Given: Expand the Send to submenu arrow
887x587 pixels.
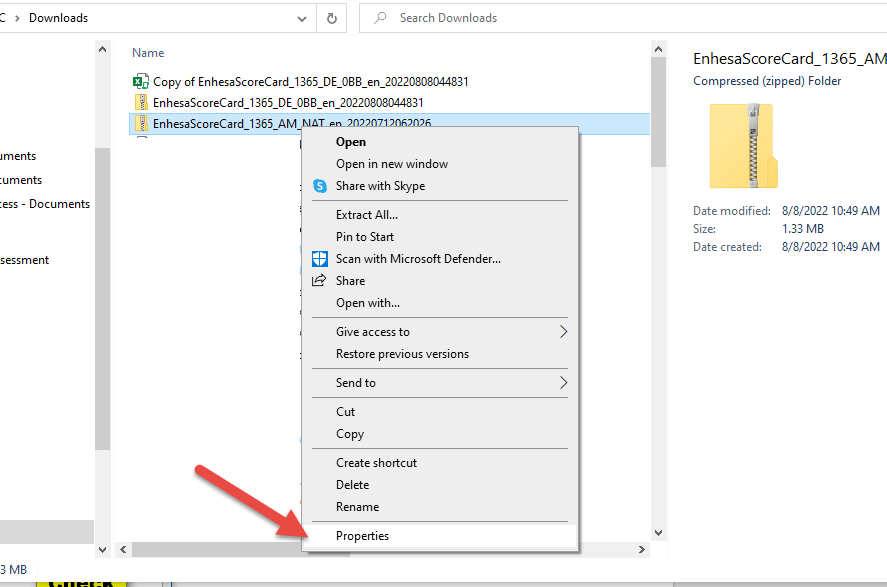Looking at the screenshot, I should coord(563,383).
